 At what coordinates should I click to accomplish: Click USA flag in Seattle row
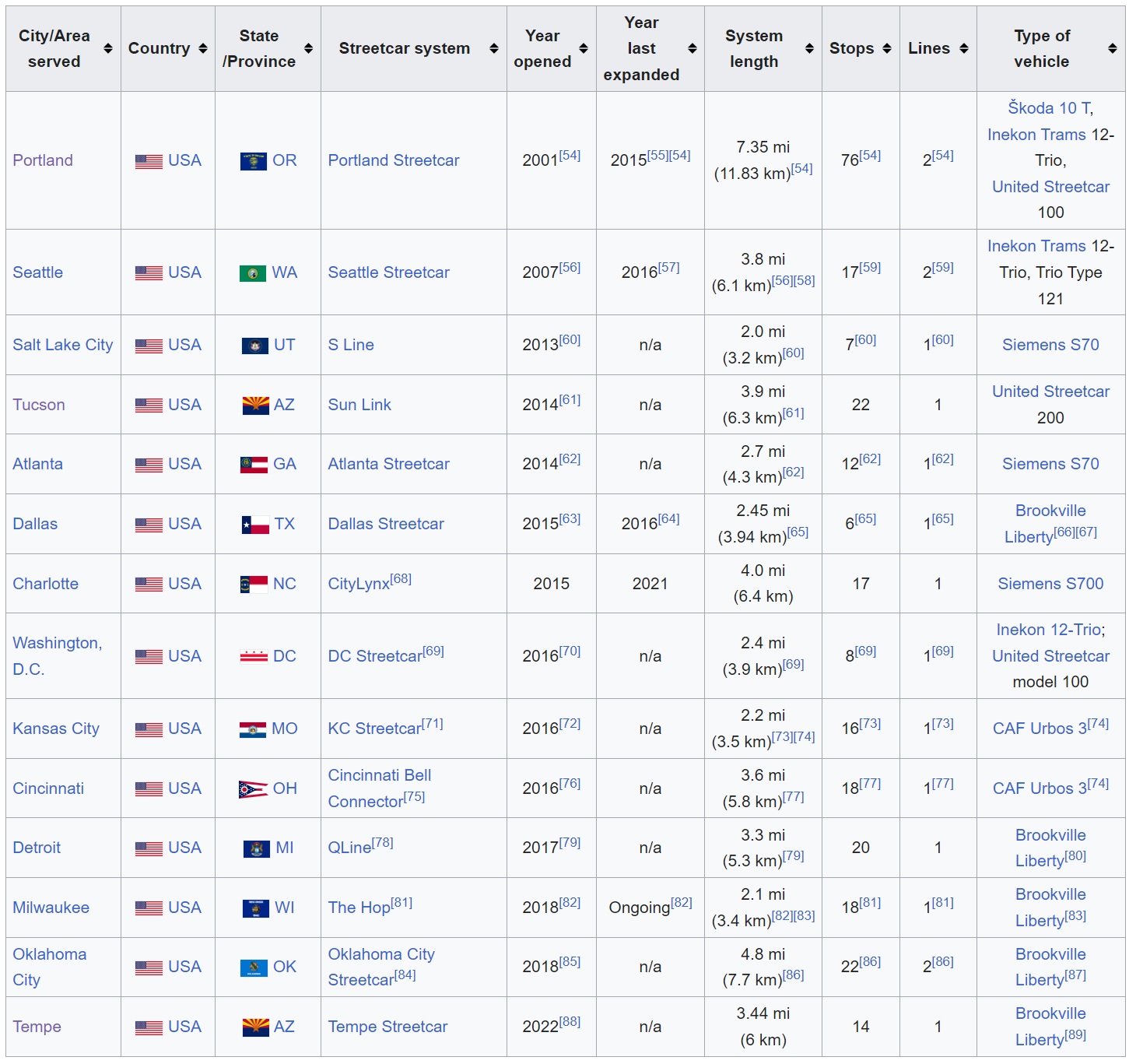[x=149, y=273]
